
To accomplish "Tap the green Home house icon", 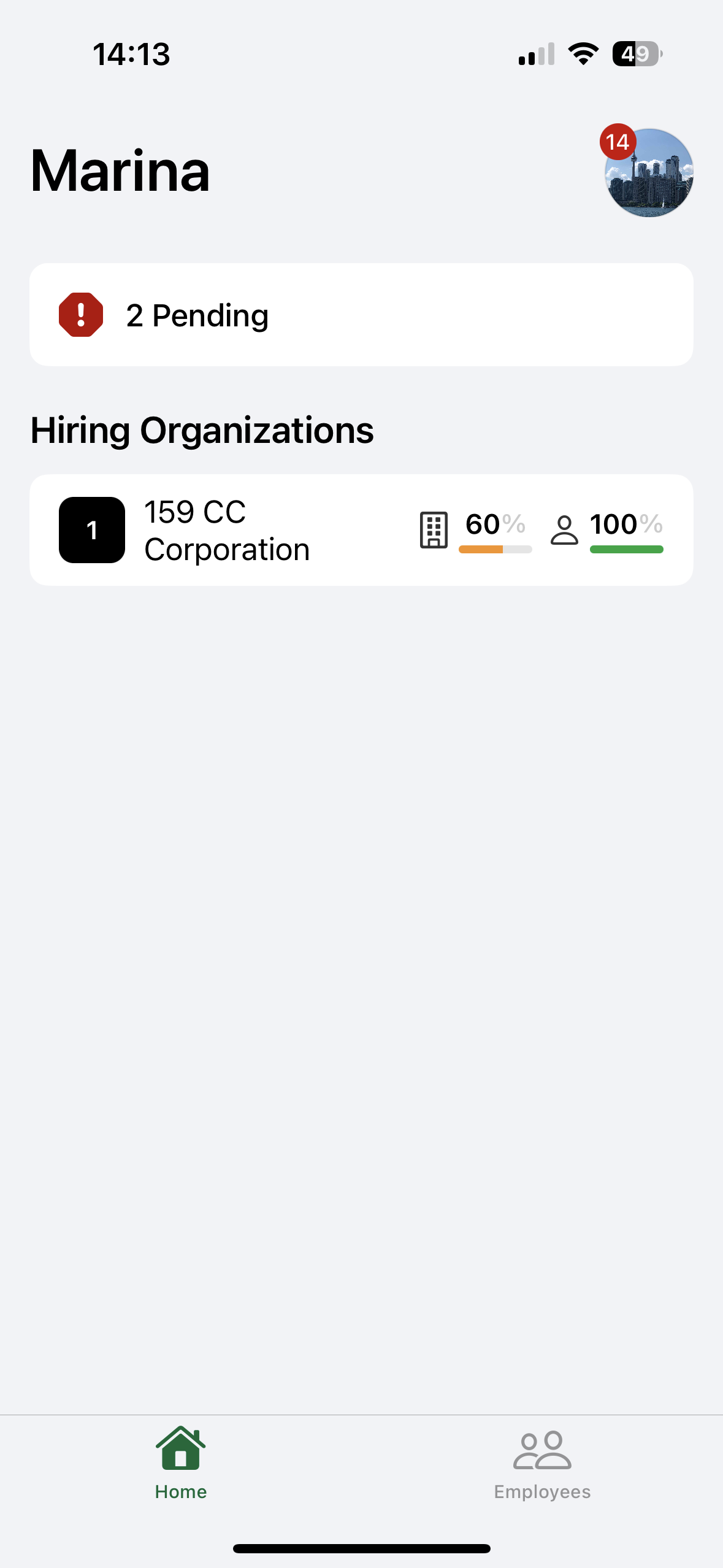I will [180, 1448].
